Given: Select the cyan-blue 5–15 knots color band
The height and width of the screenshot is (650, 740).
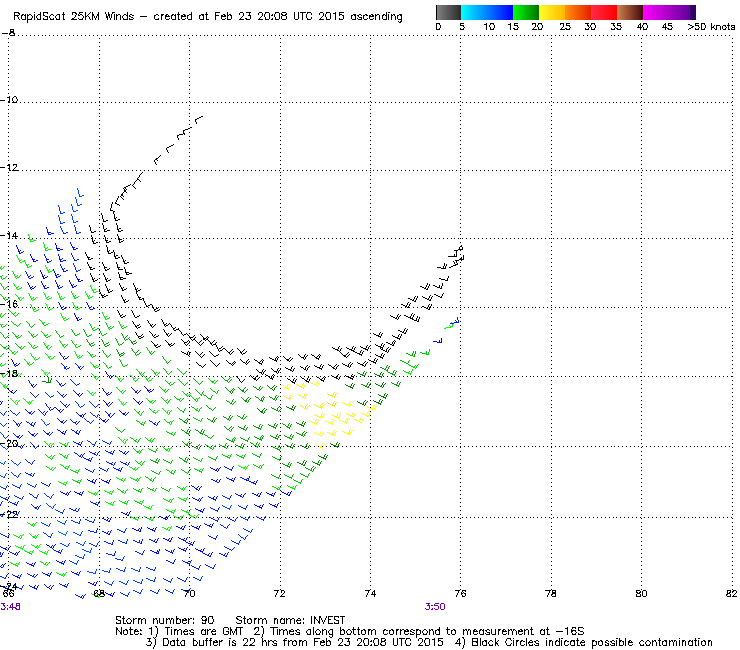Looking at the screenshot, I should 487,12.
